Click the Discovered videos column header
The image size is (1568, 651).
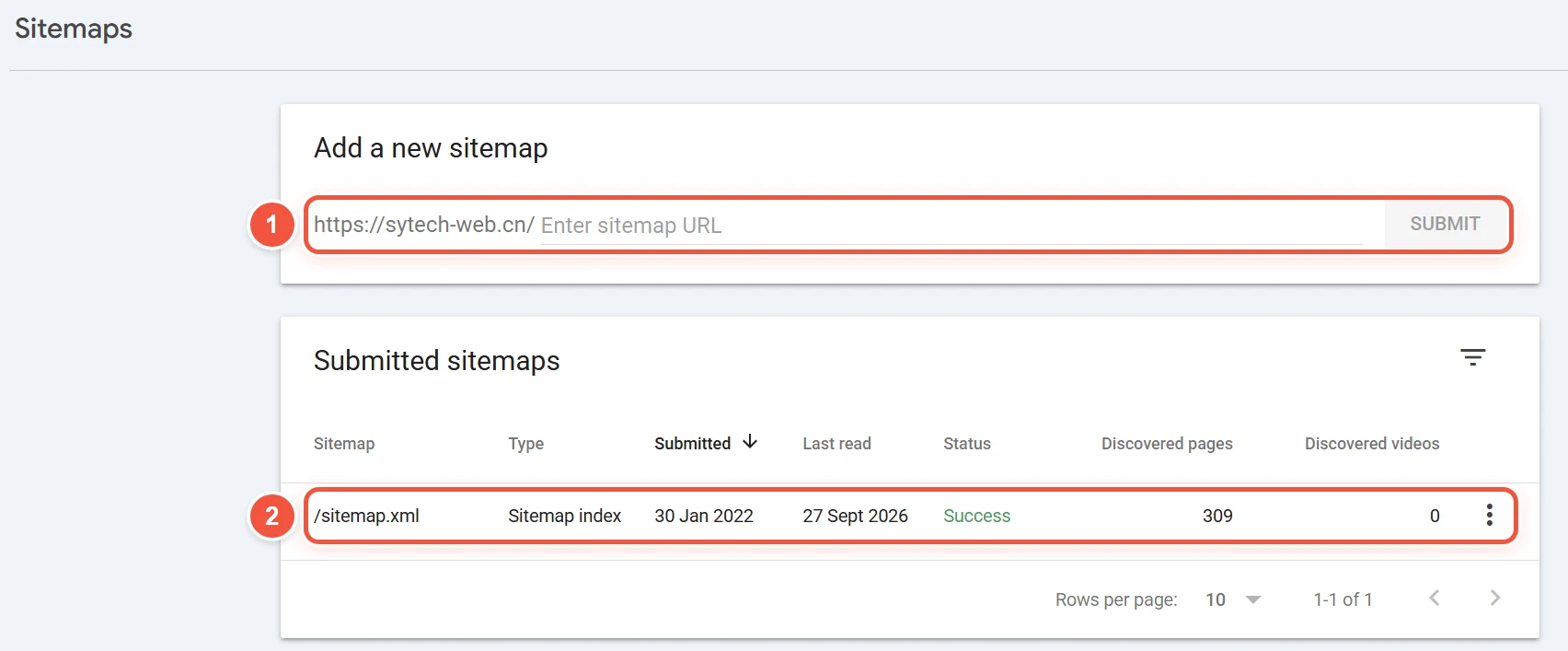[1372, 444]
